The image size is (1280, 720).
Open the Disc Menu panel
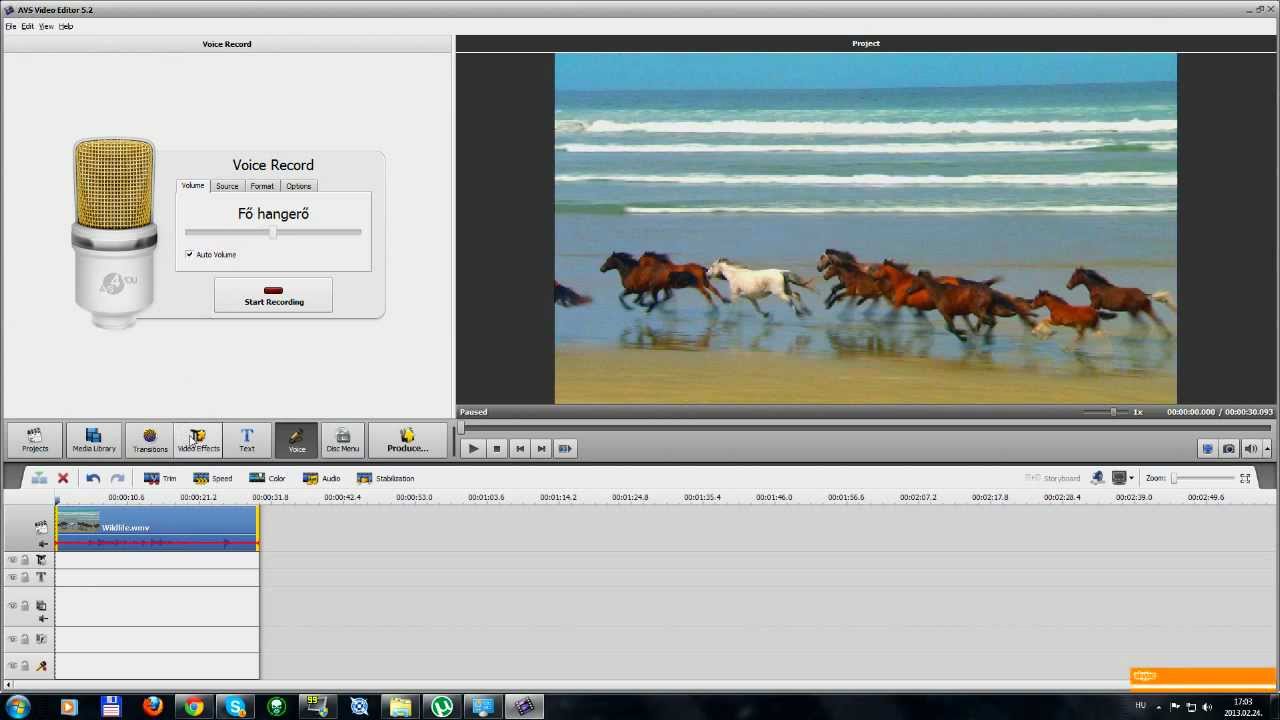pos(342,440)
